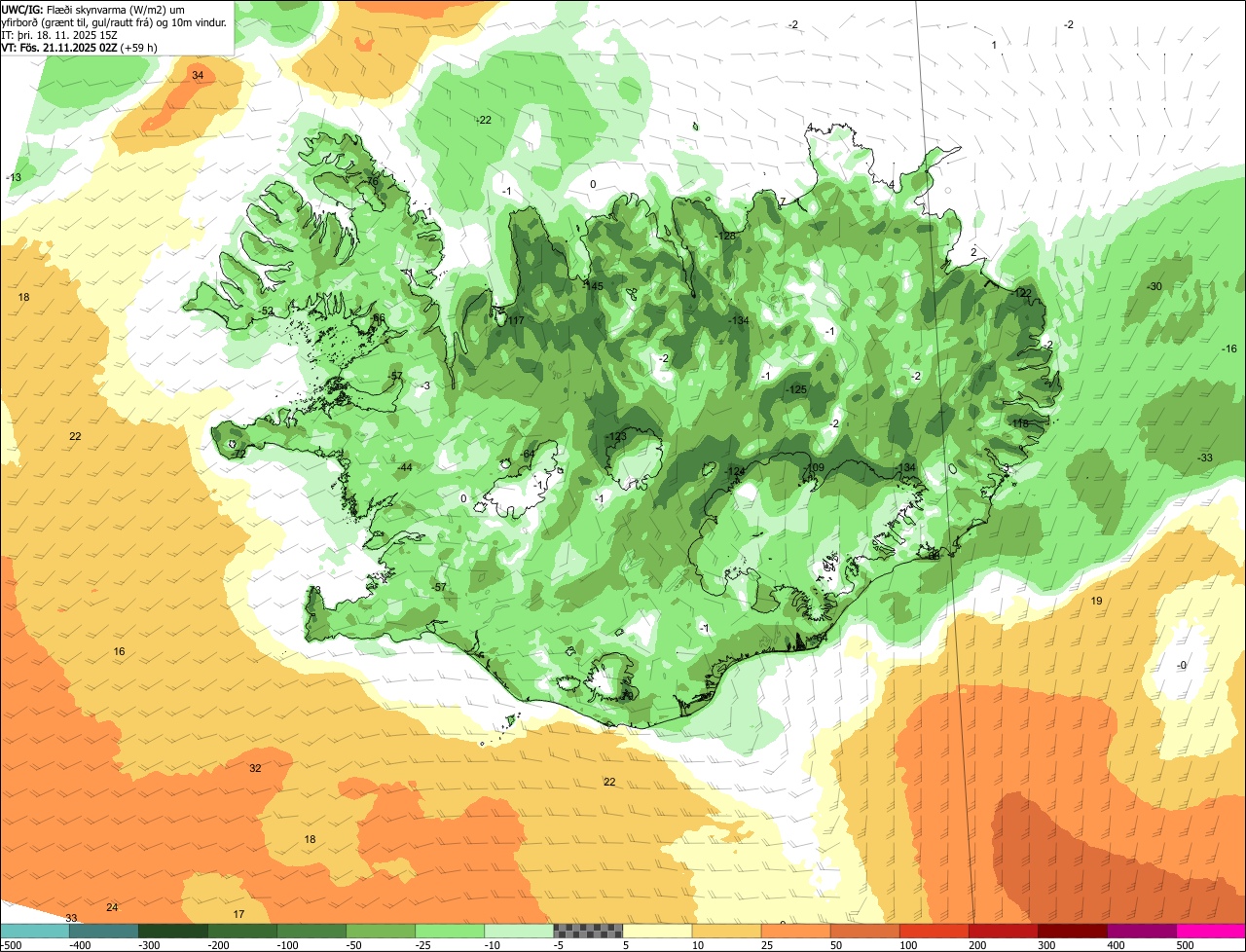Click the teal -400 to -300 legend swatch
The image size is (1246, 952).
[x=103, y=931]
